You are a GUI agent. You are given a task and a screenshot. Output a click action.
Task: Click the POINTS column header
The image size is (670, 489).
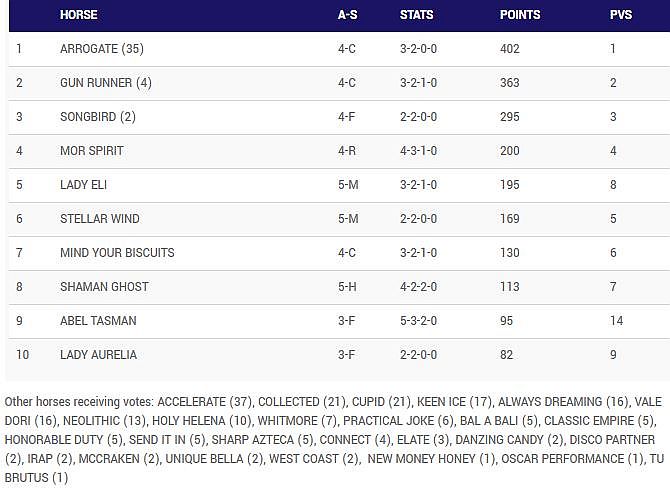pyautogui.click(x=520, y=15)
